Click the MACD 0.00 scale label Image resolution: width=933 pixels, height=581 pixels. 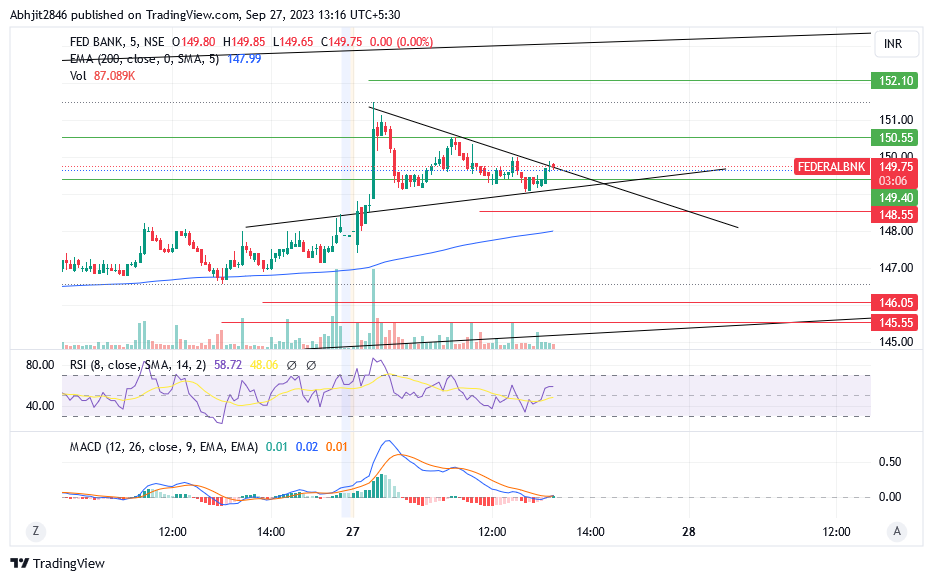tap(890, 496)
